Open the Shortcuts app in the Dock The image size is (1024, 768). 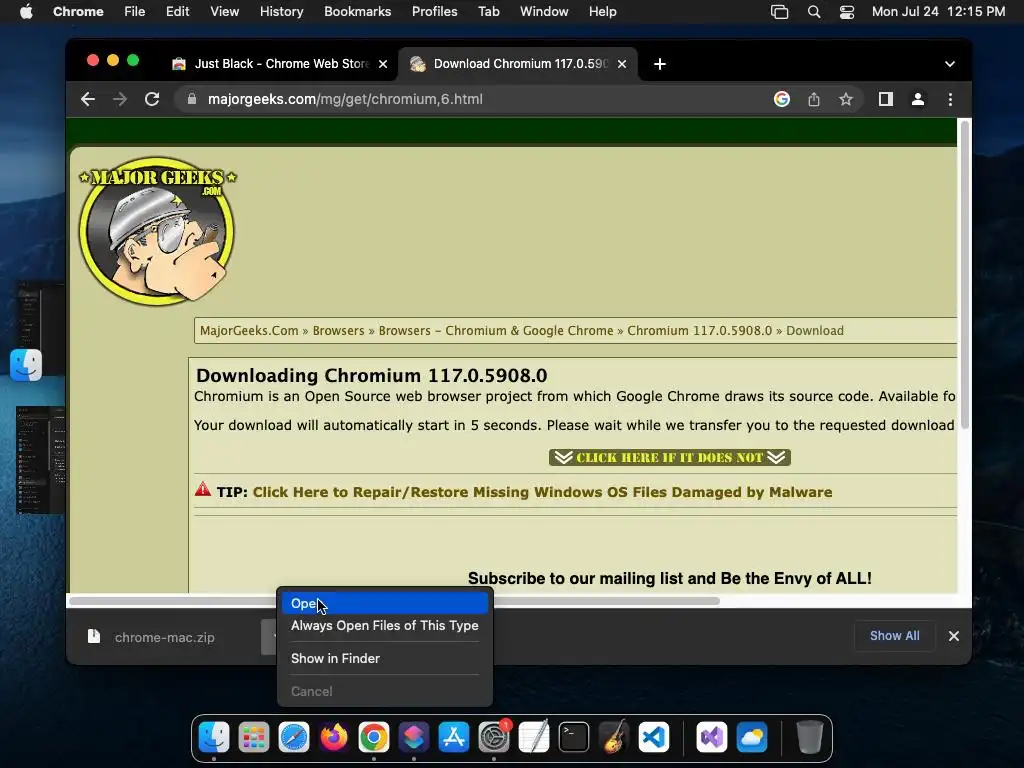pos(413,738)
